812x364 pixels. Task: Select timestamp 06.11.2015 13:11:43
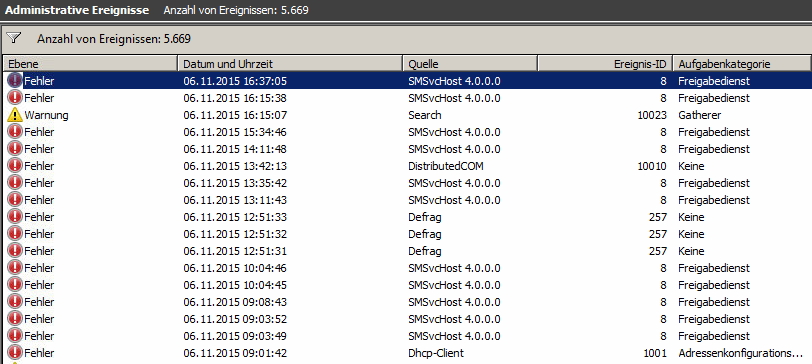pyautogui.click(x=235, y=200)
